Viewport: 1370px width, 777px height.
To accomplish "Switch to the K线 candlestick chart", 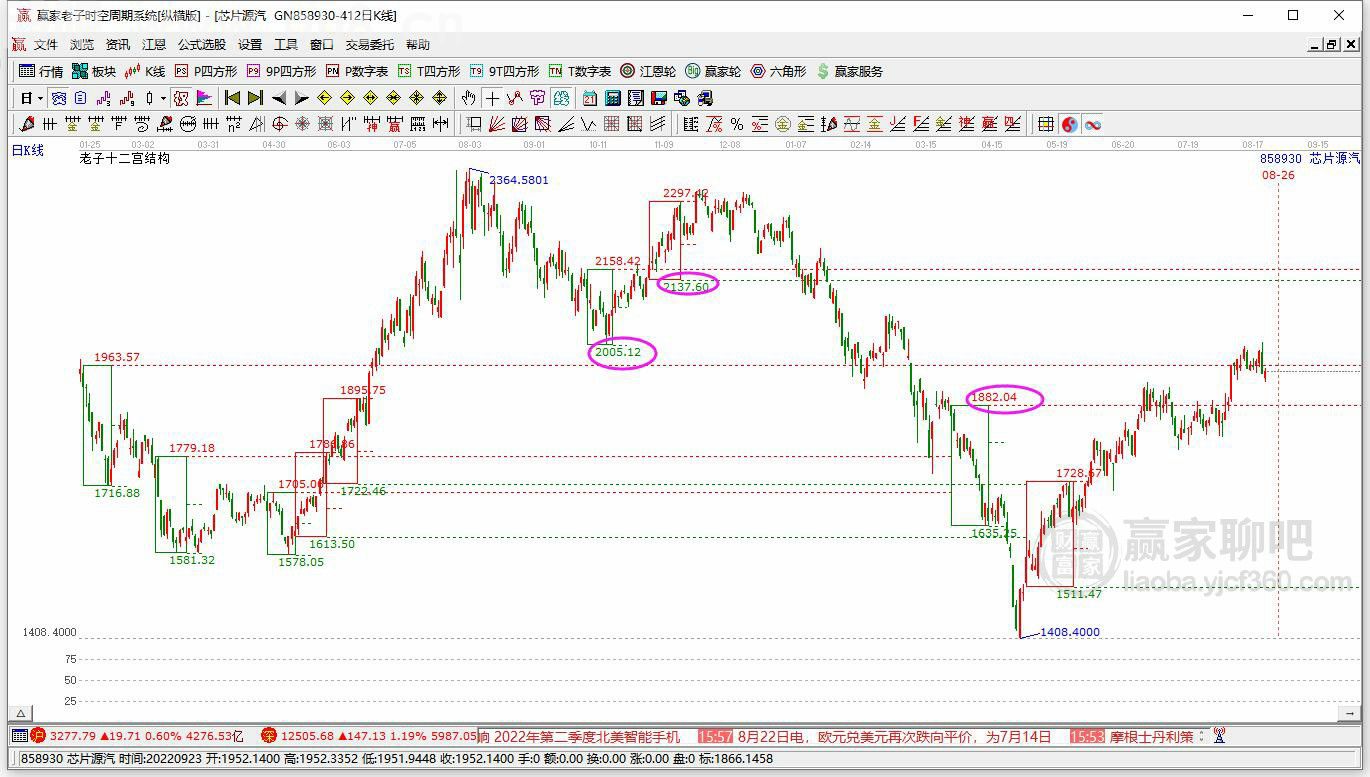I will point(144,71).
